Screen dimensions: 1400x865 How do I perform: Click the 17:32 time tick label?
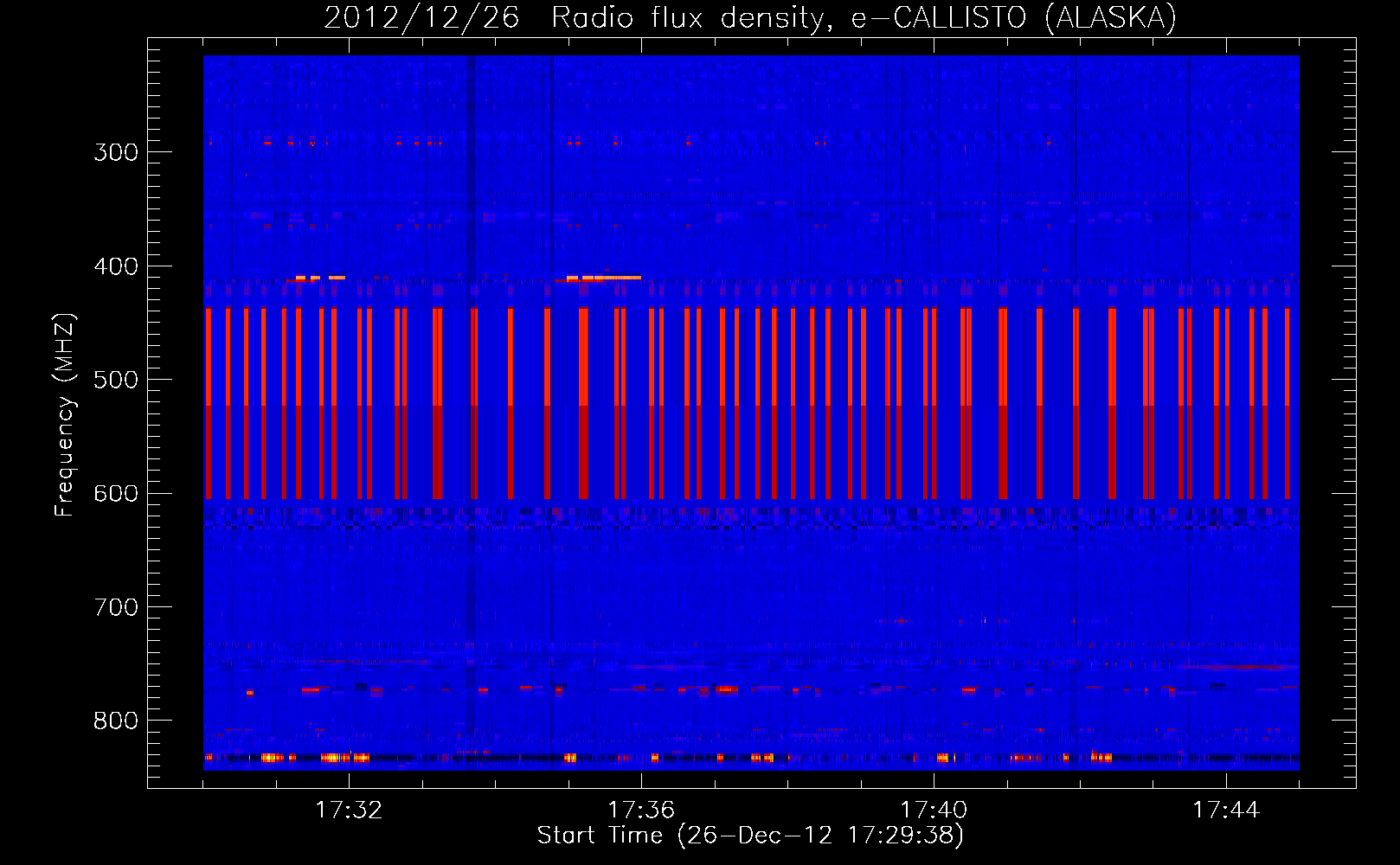tap(349, 810)
